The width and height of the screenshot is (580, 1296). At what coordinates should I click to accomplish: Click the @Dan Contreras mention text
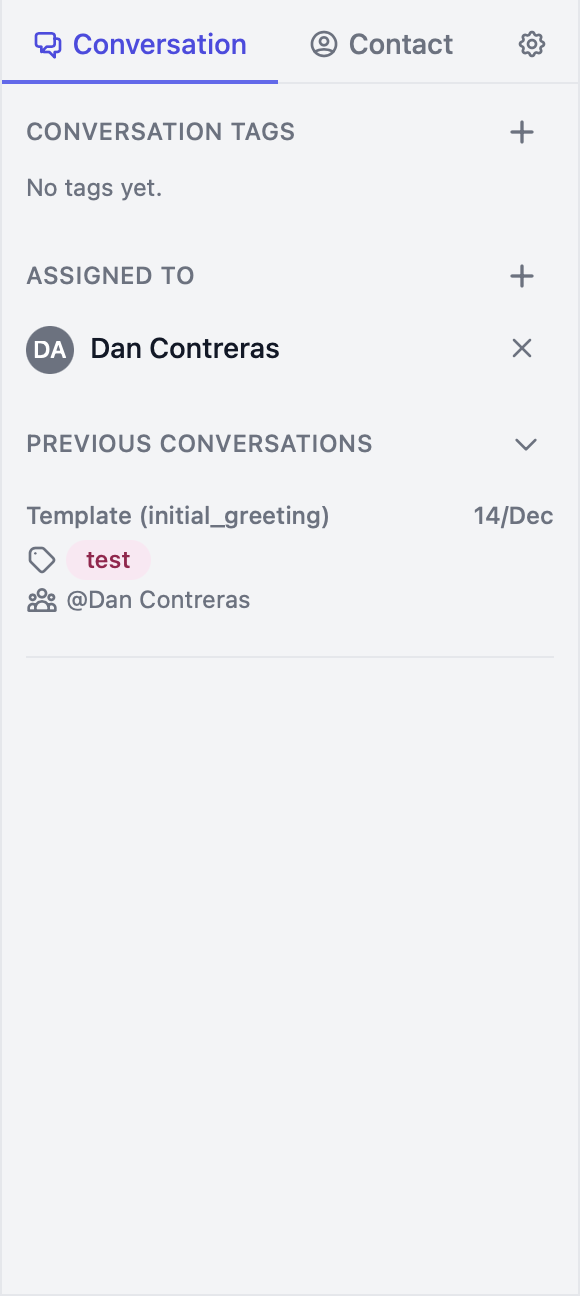pyautogui.click(x=160, y=599)
